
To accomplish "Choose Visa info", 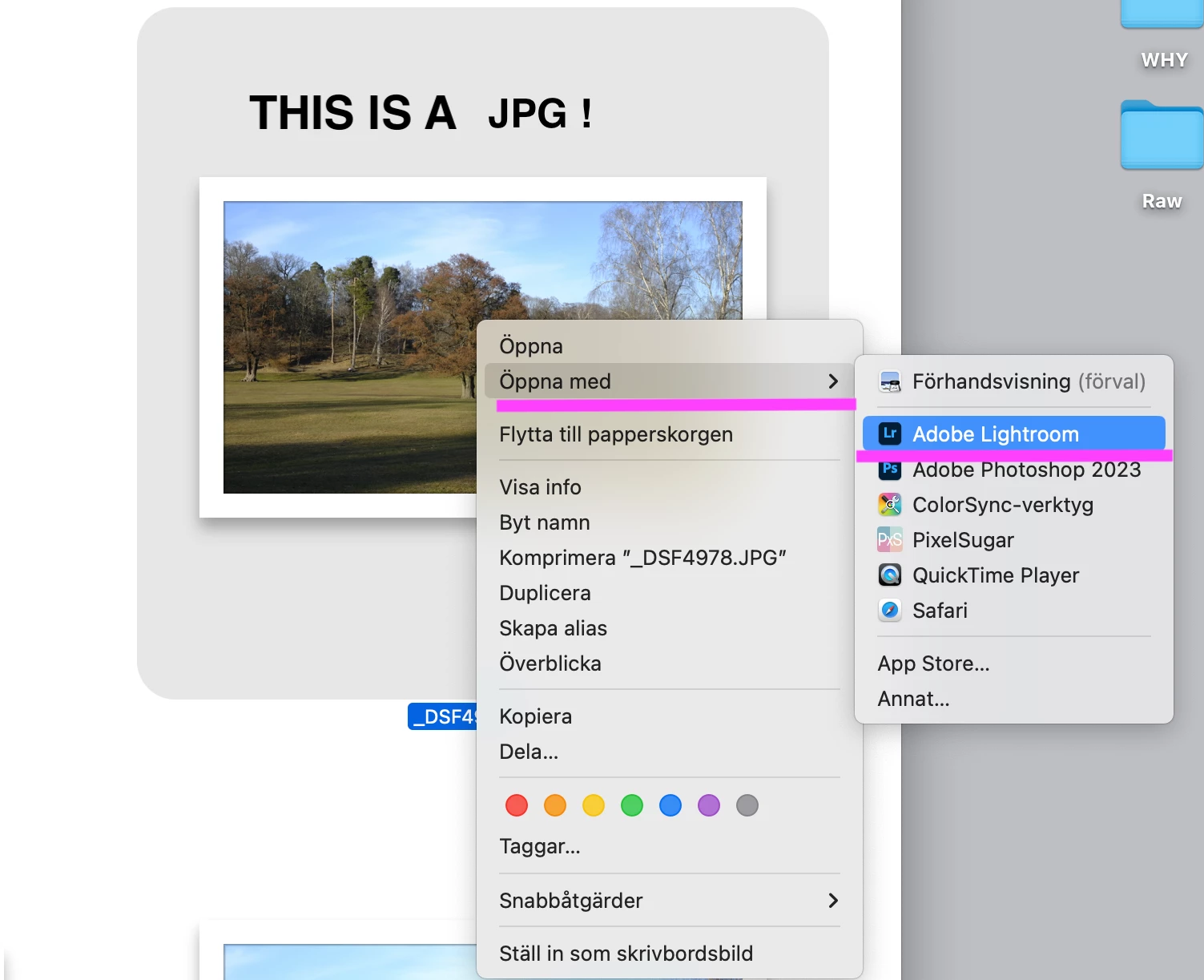I will coord(670,487).
